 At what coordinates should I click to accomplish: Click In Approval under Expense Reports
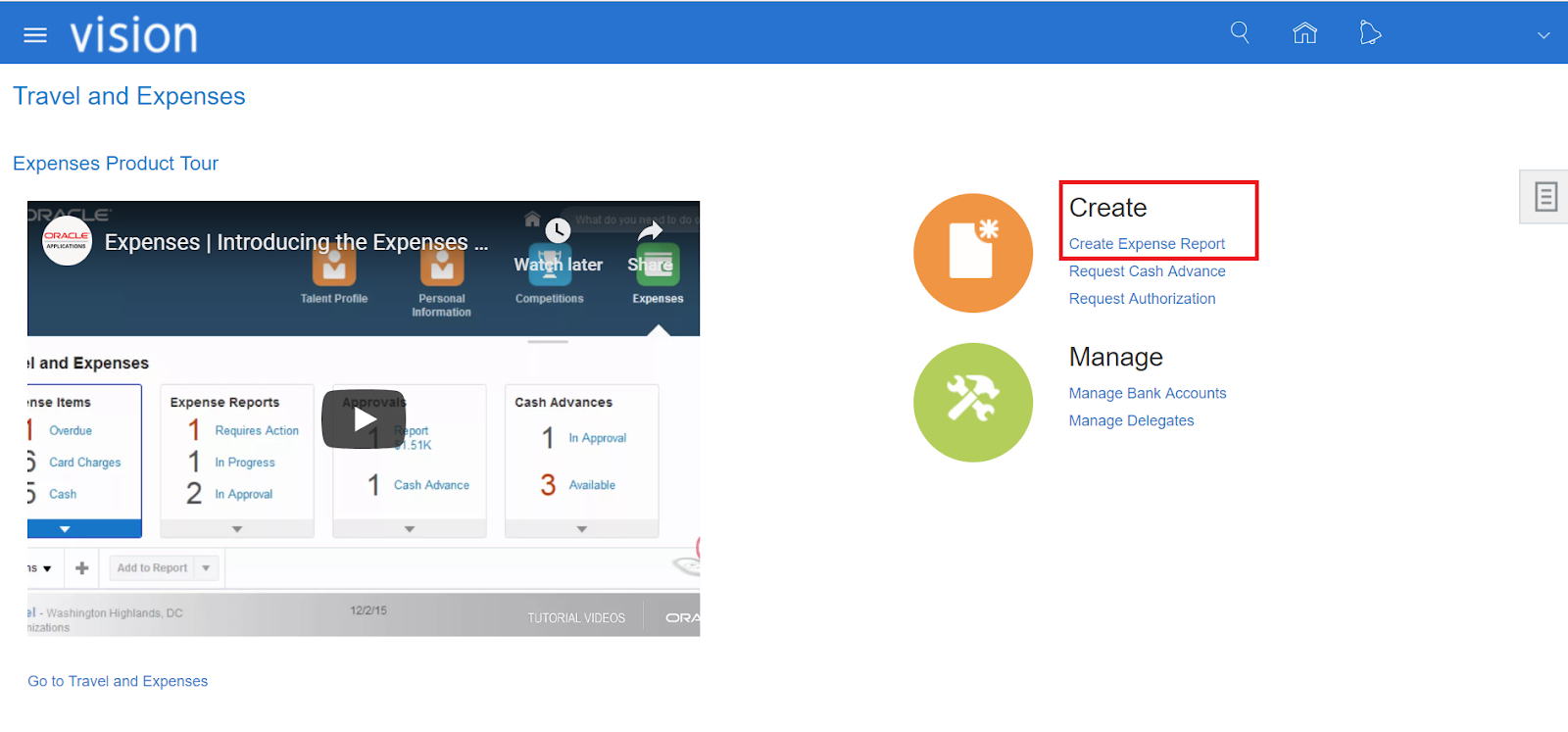[x=244, y=495]
